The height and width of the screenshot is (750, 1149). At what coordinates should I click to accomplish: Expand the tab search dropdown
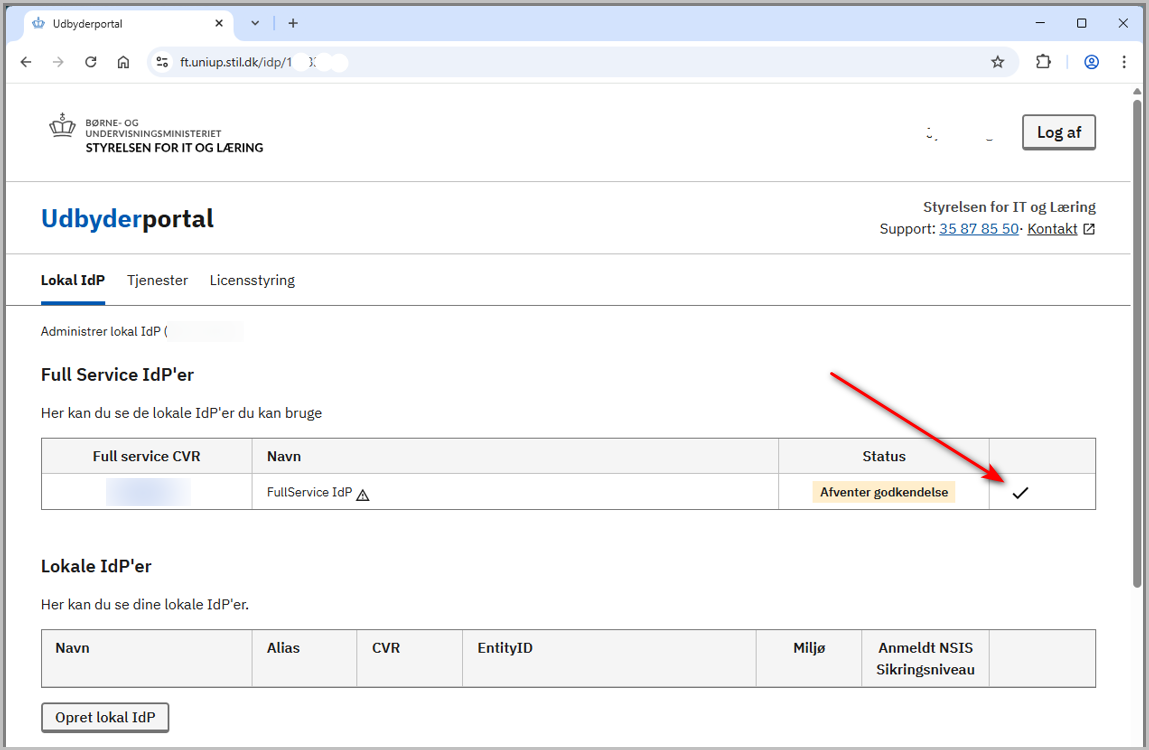[255, 23]
